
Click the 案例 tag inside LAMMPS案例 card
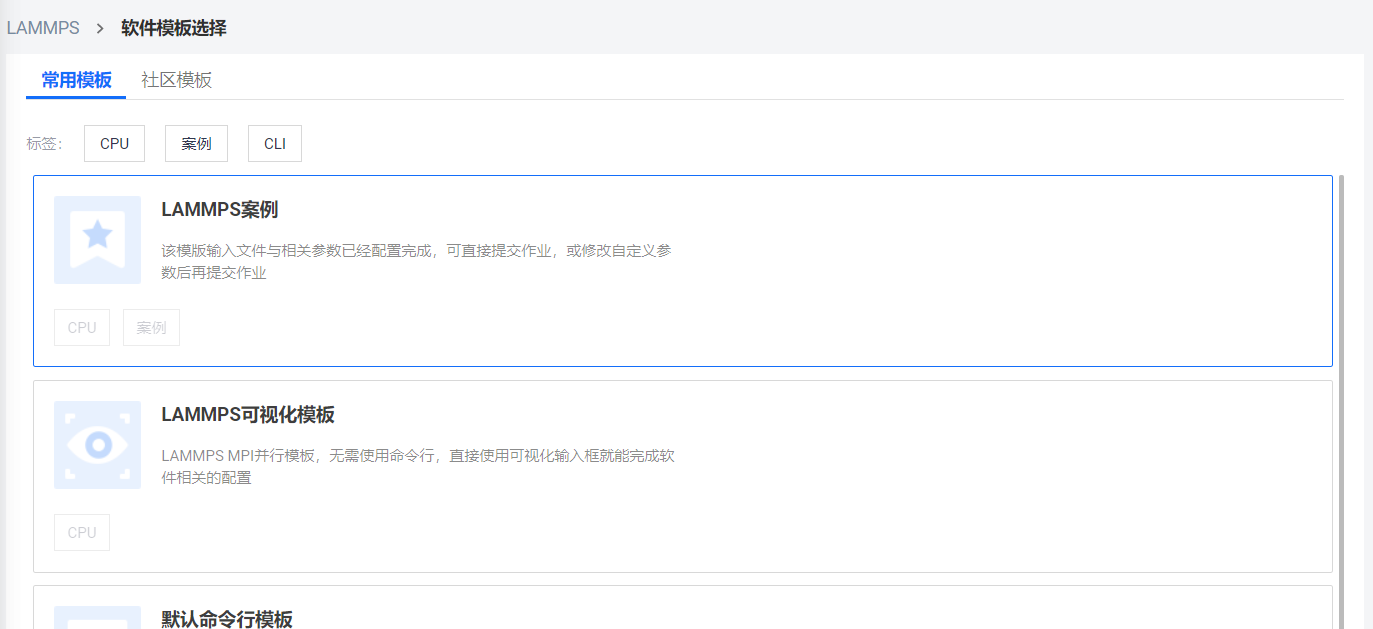coord(151,327)
